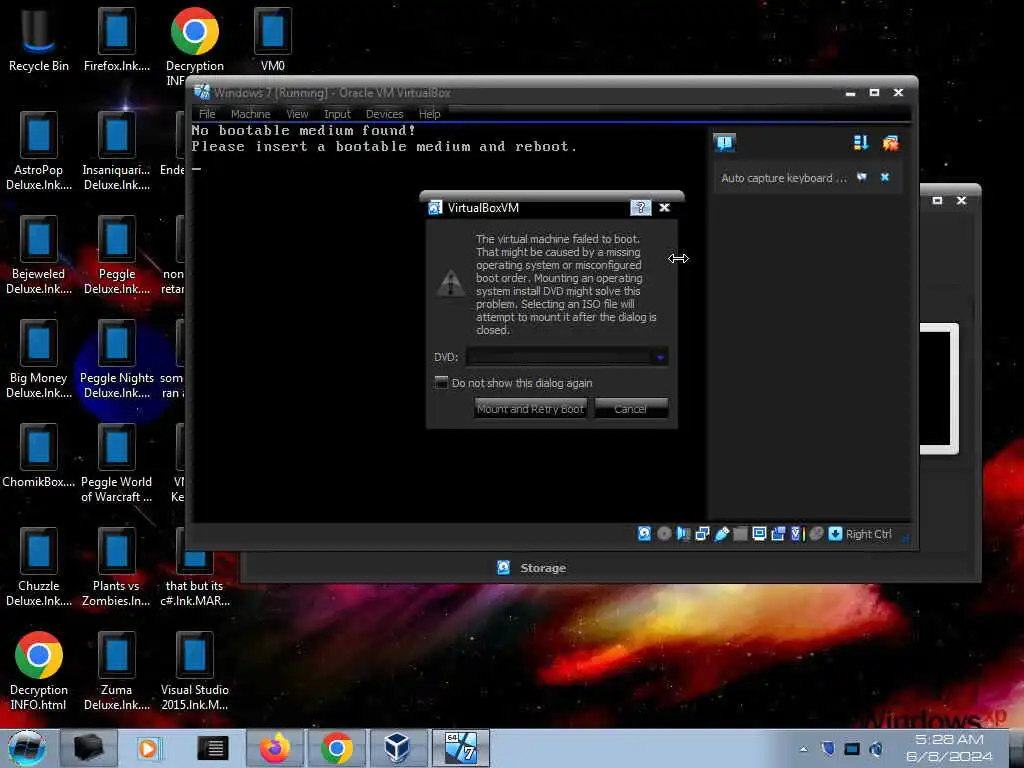Viewport: 1024px width, 768px height.
Task: Select the Insaniquarium Deluxe desktop shortcut
Action: [117, 152]
